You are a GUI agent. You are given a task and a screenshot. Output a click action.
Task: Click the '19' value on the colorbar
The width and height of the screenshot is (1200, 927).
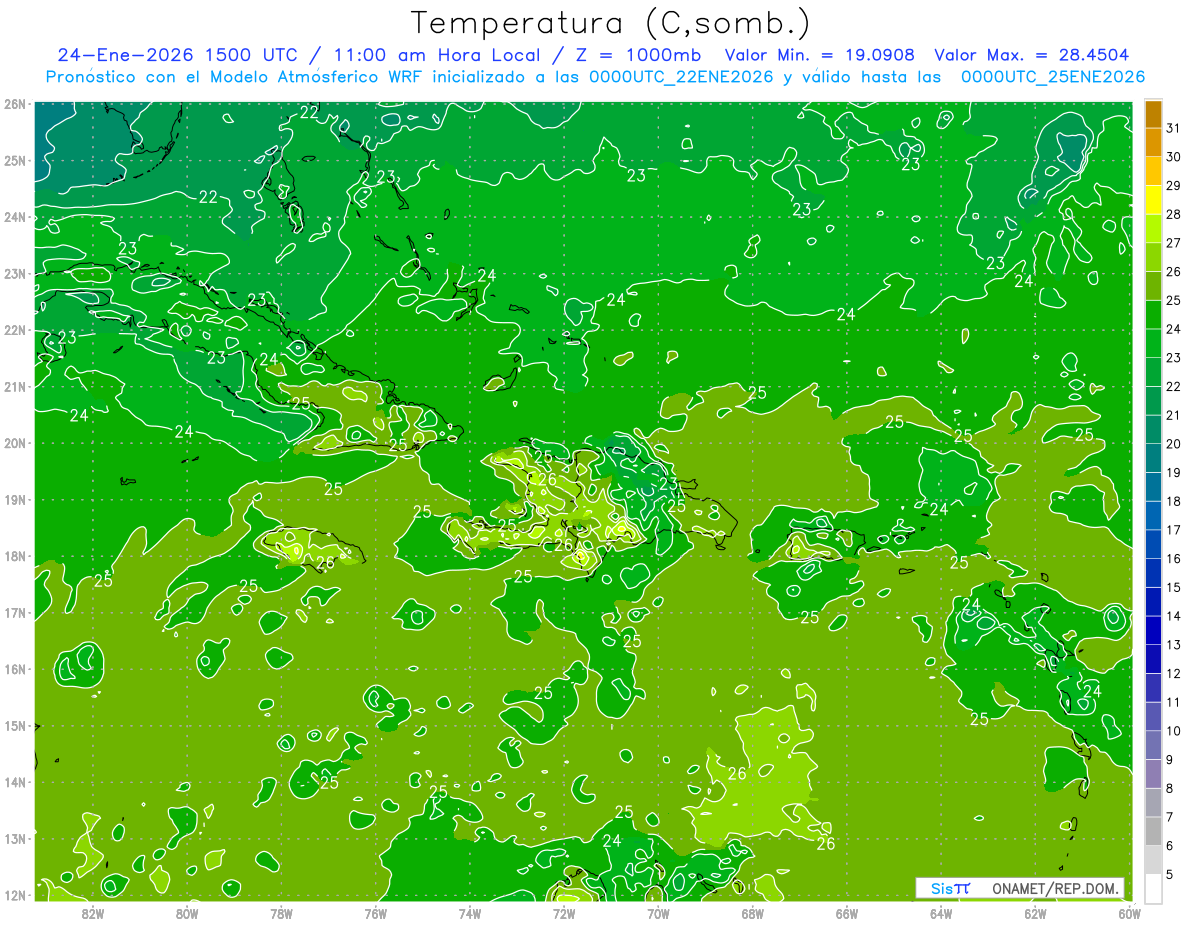tap(1173, 473)
